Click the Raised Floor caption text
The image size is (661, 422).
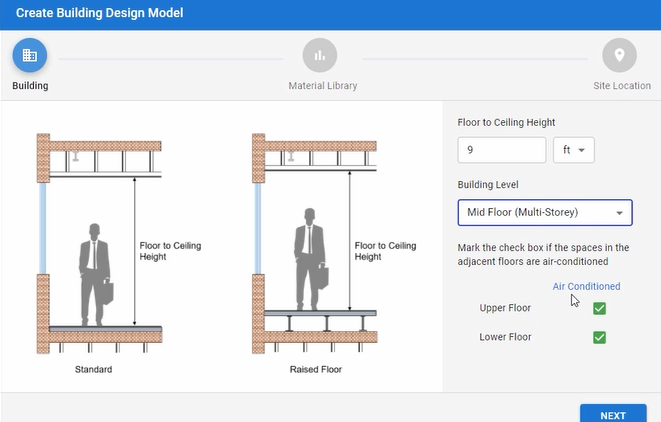click(x=311, y=370)
